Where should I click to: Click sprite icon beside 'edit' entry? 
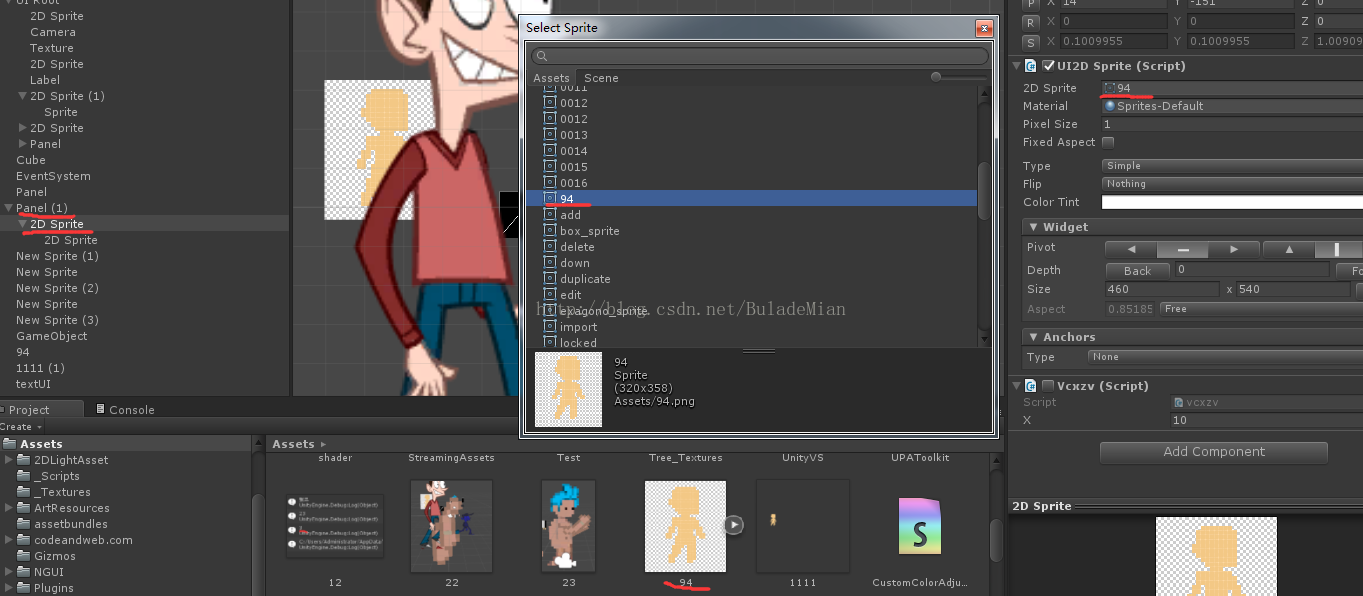[550, 295]
